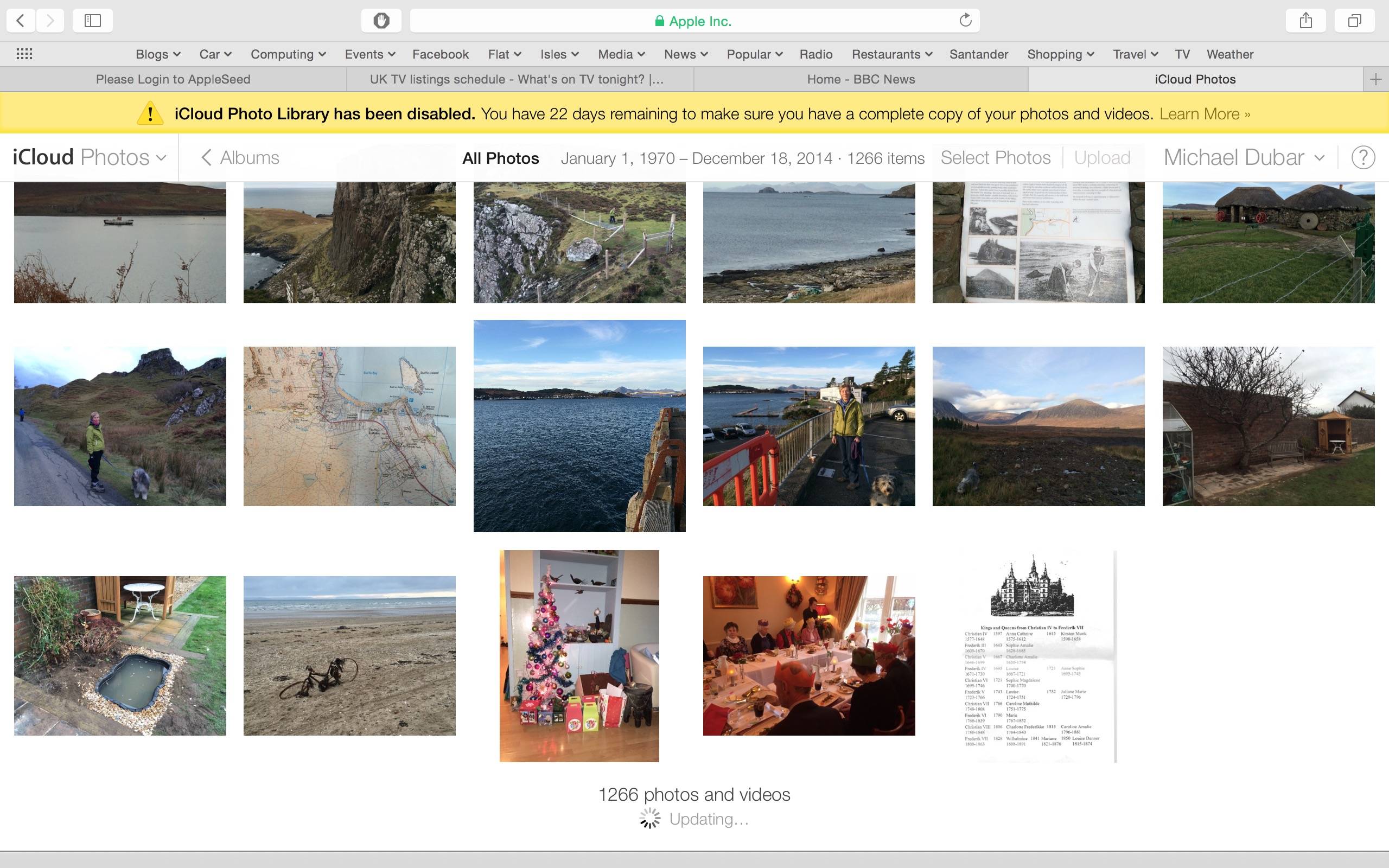This screenshot has width=1389, height=868.
Task: Click the Christmas dinner photo thumbnail
Action: coord(810,655)
